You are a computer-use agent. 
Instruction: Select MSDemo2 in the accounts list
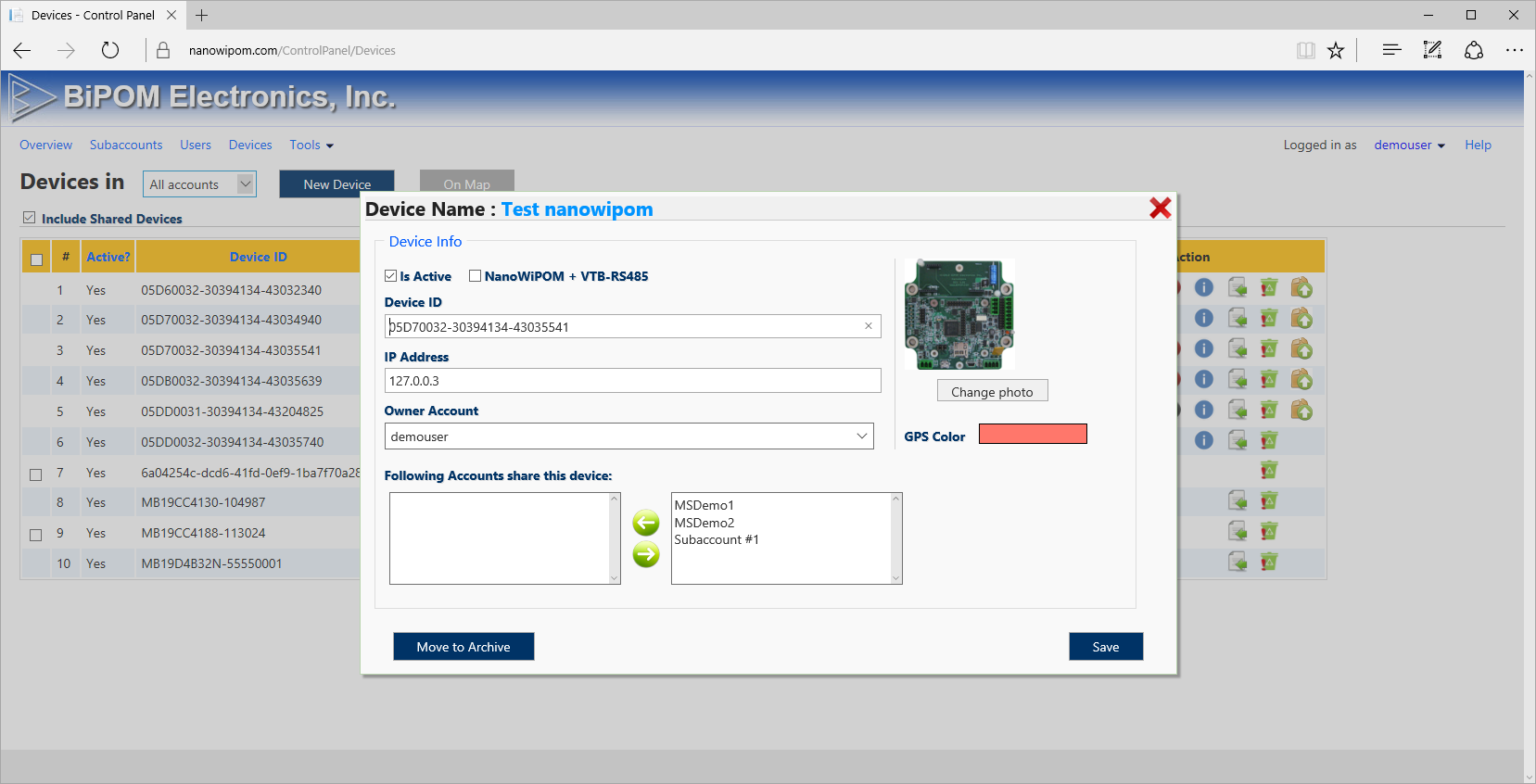704,523
